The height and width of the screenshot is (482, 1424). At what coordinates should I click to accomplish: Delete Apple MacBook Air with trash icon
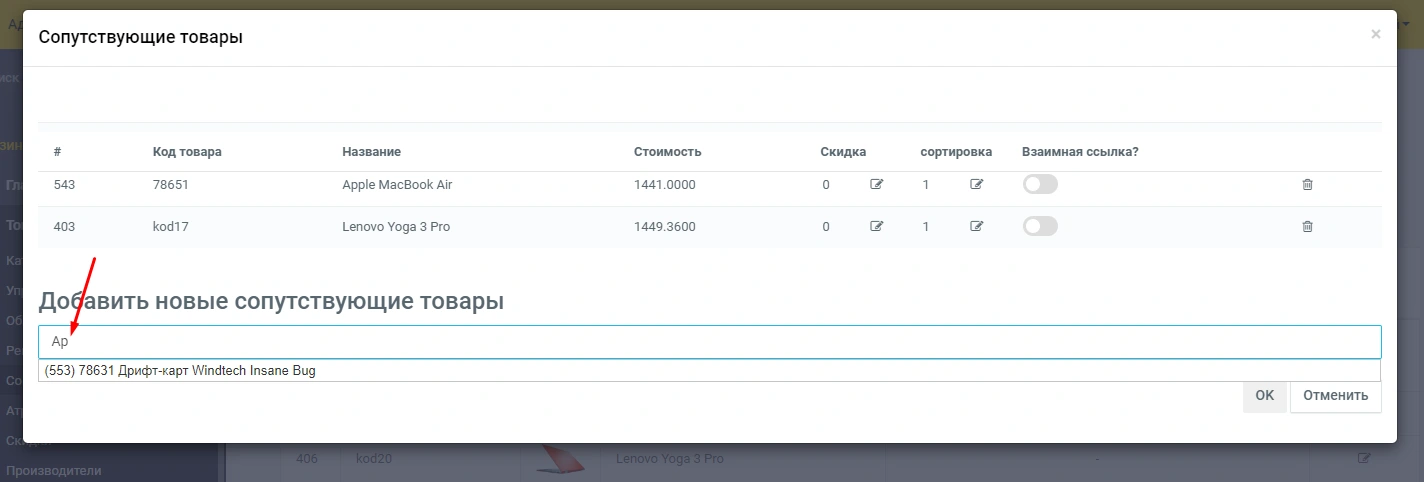(1307, 185)
